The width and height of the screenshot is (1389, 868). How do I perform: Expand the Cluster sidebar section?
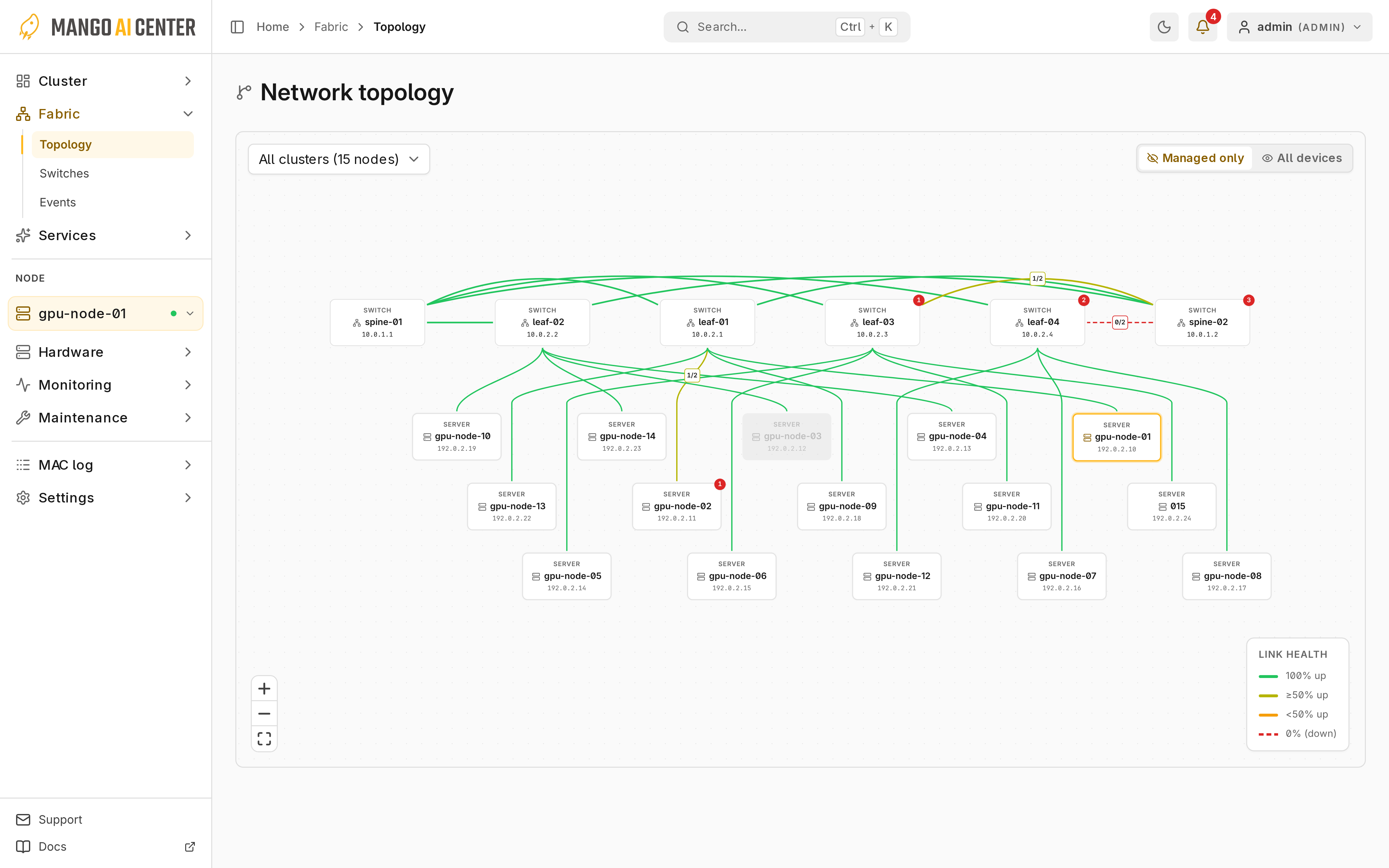105,81
